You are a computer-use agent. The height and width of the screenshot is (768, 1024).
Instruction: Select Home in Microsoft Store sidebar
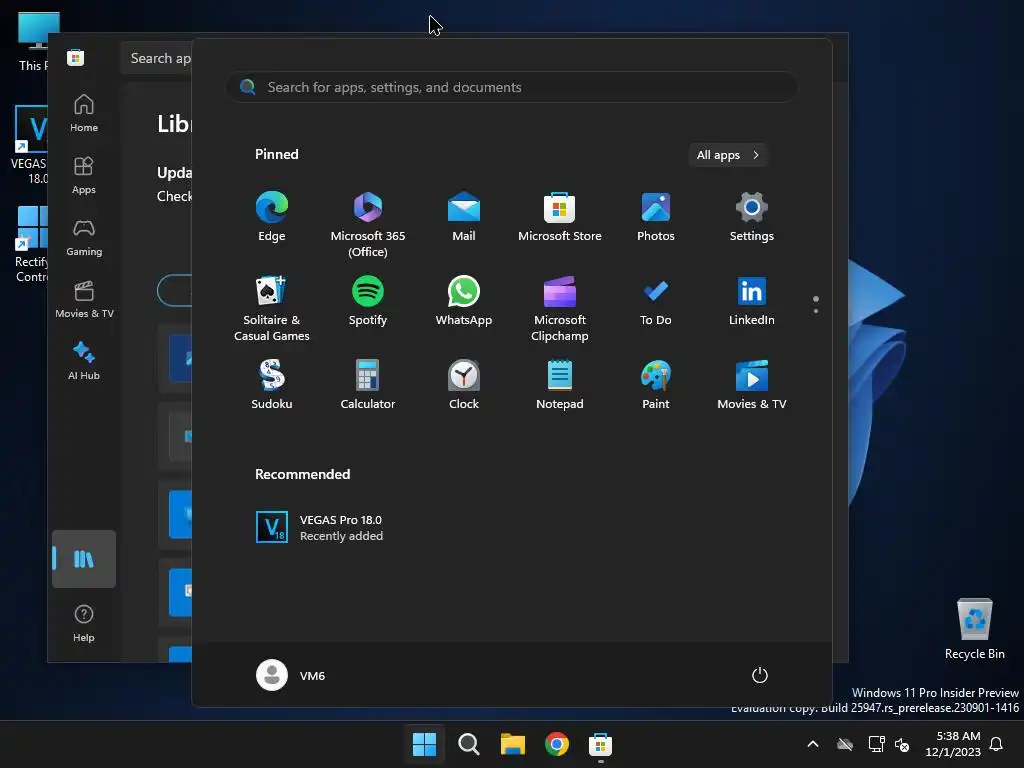click(84, 114)
